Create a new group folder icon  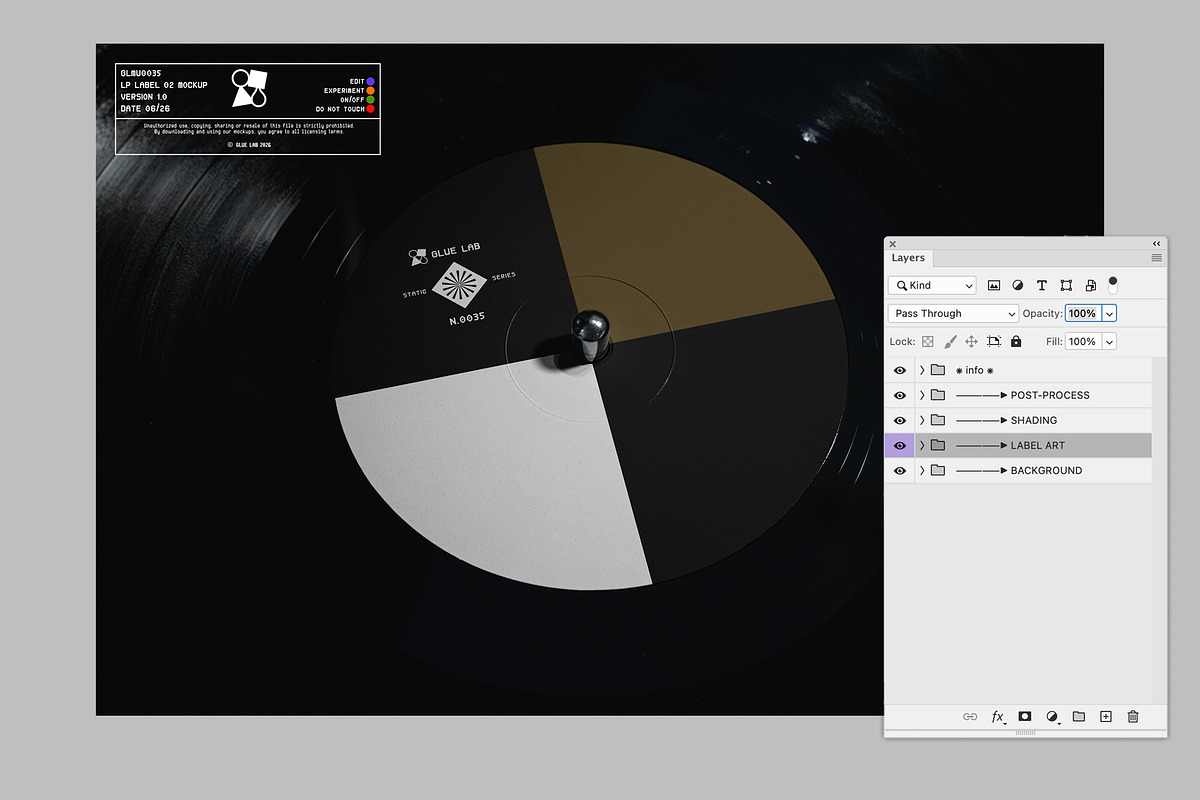pos(1079,716)
